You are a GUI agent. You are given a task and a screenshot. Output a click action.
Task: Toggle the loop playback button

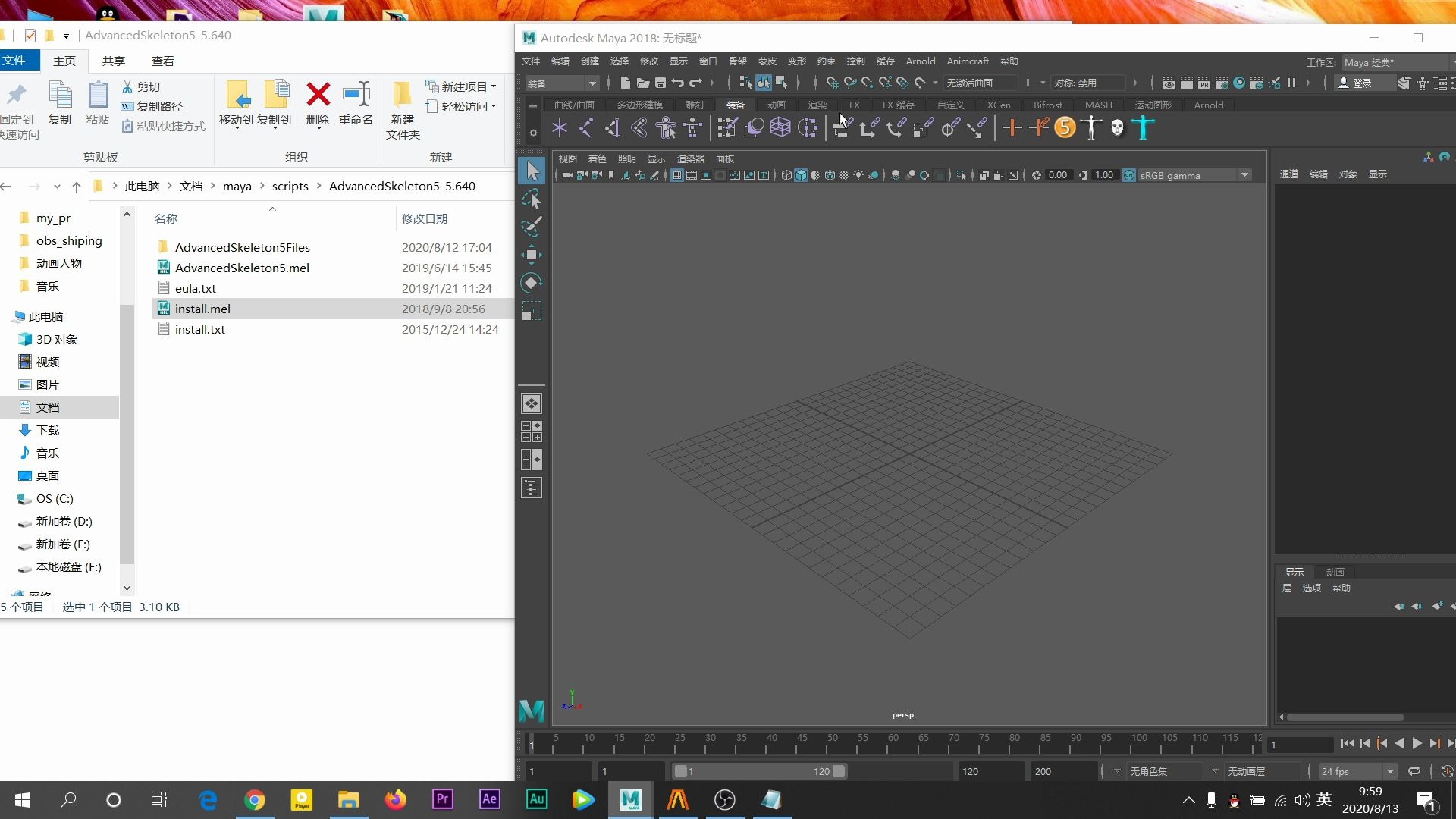coord(1414,771)
